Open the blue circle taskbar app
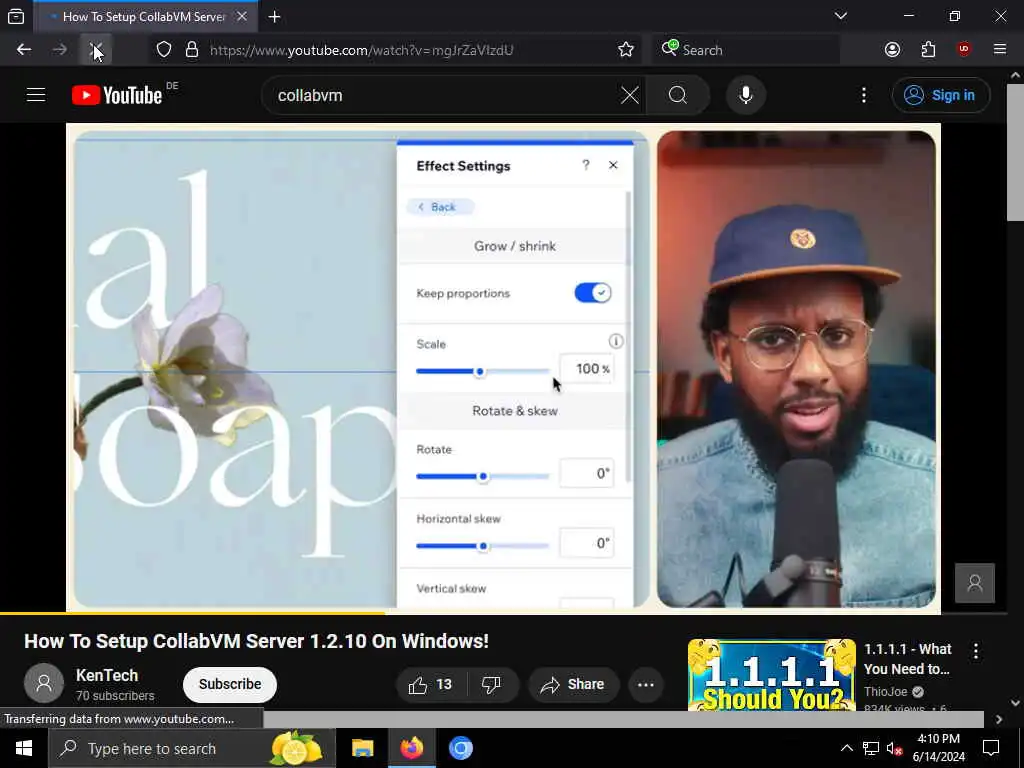 [460, 748]
